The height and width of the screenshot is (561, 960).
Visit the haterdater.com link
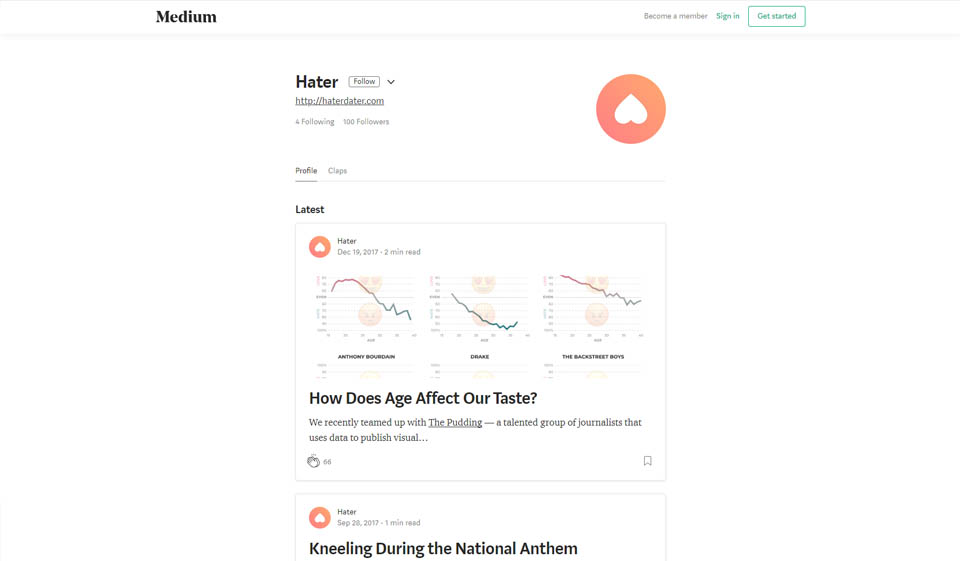339,101
